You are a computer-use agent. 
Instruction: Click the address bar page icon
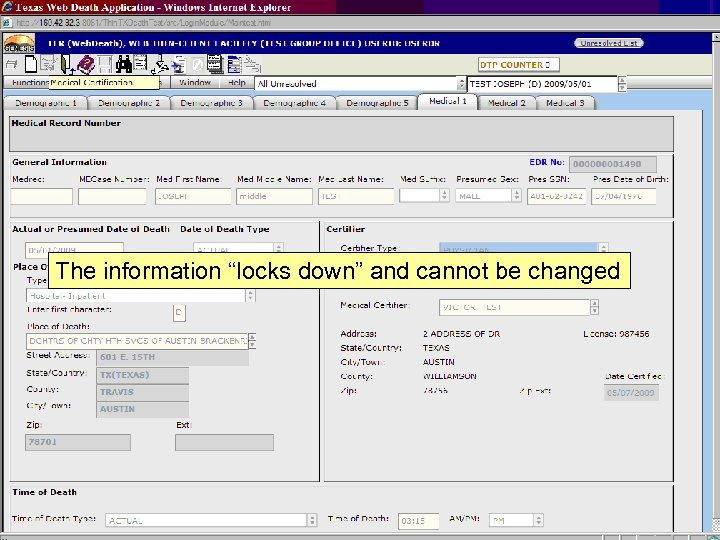pos(6,22)
